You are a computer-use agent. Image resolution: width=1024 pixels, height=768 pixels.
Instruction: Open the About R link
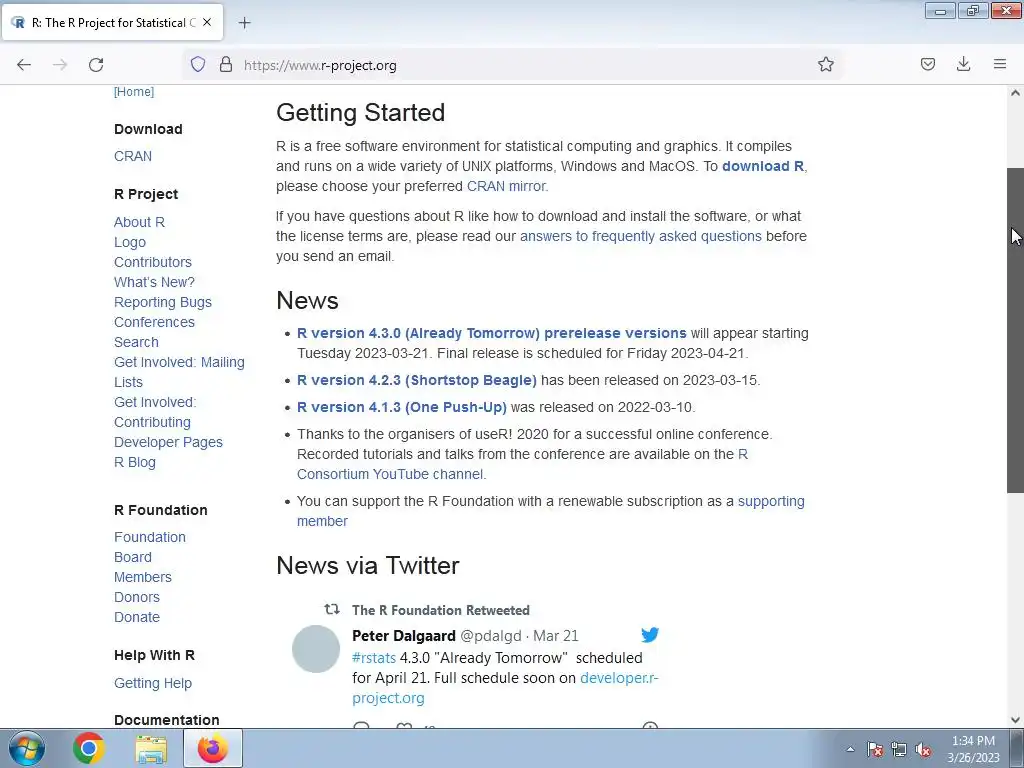click(139, 222)
